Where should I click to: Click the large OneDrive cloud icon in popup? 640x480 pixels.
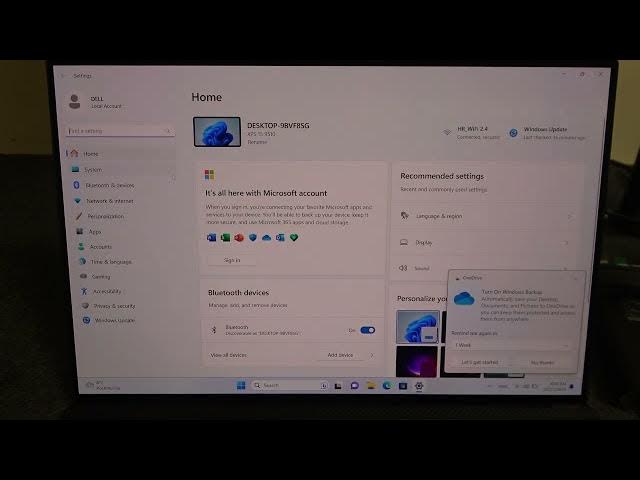(464, 299)
